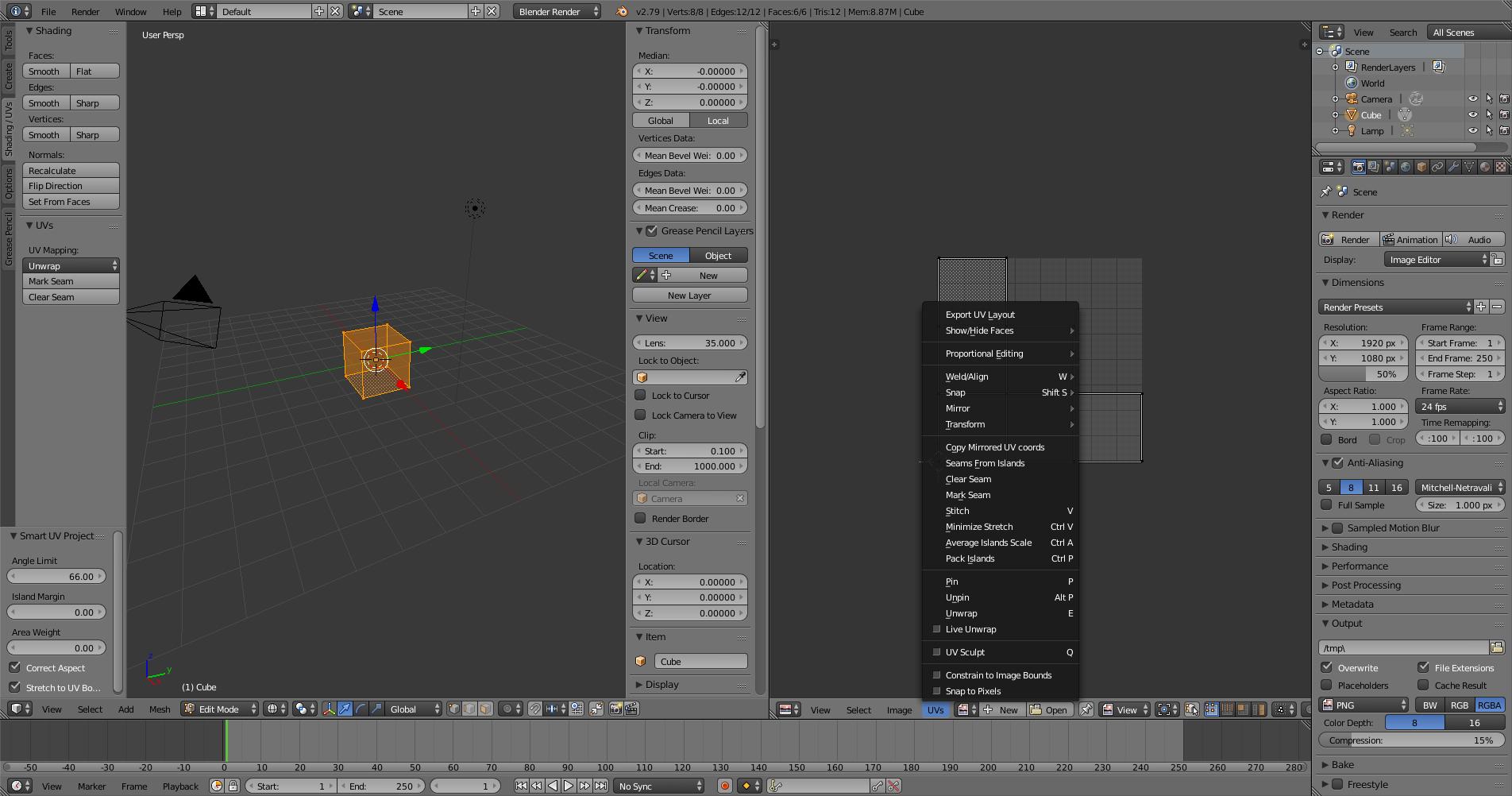Click the rotate manipulator arc icon

(x=361, y=709)
